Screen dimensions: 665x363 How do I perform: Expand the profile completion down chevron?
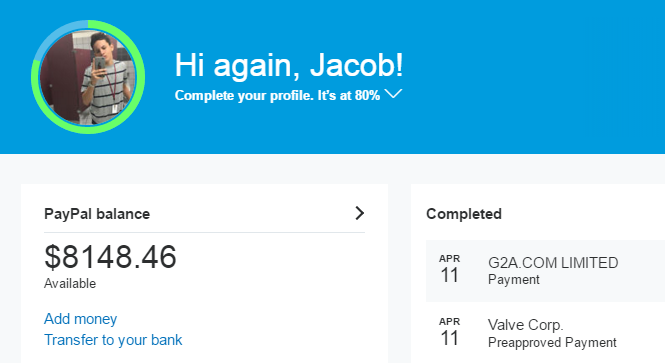[x=393, y=94]
